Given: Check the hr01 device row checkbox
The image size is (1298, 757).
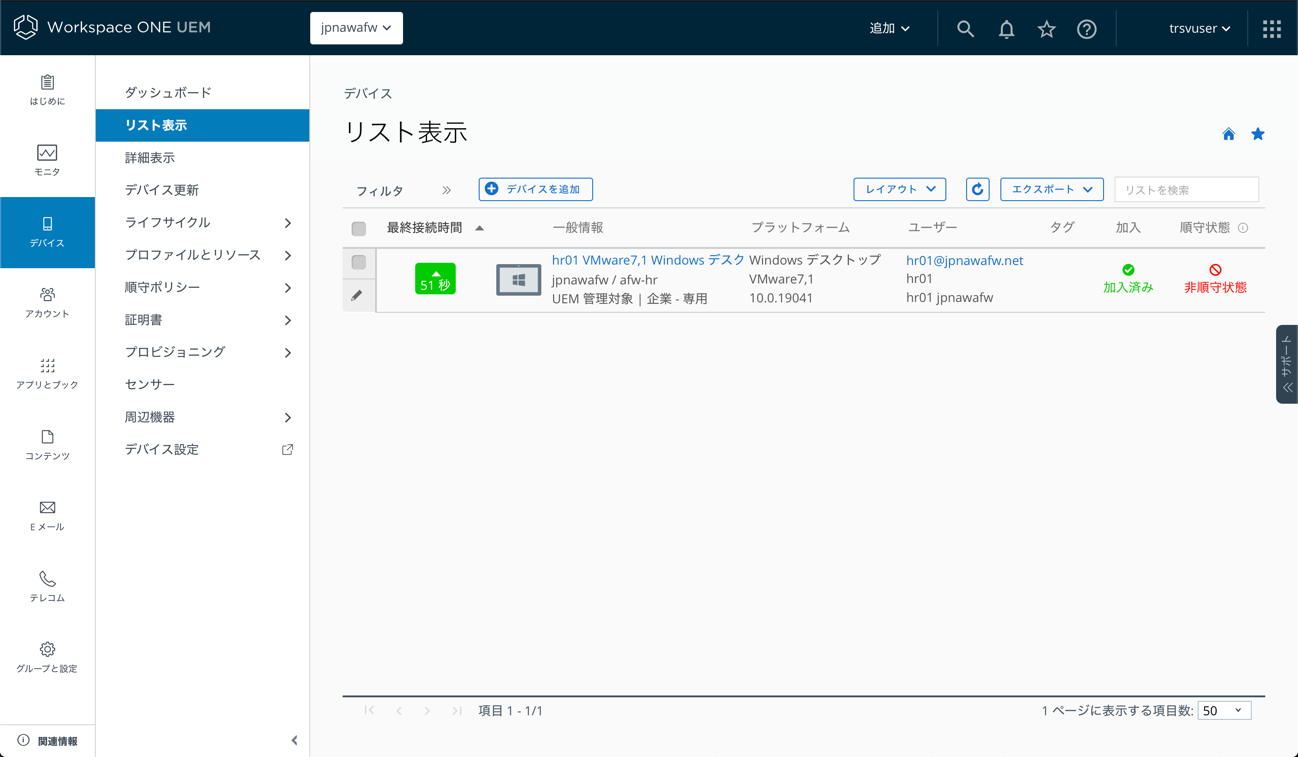Looking at the screenshot, I should pos(359,263).
